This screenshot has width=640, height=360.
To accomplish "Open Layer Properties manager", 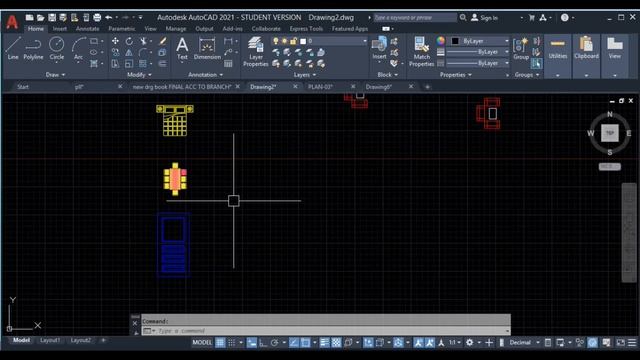I will [256, 51].
